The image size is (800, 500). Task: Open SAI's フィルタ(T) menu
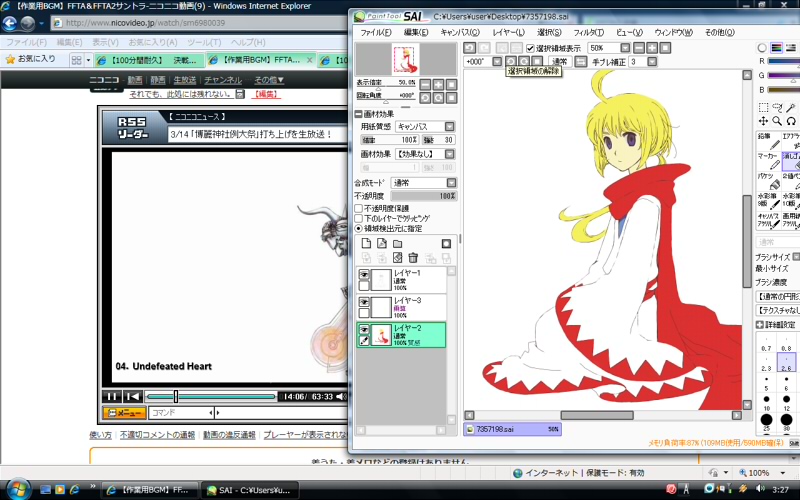coord(588,33)
